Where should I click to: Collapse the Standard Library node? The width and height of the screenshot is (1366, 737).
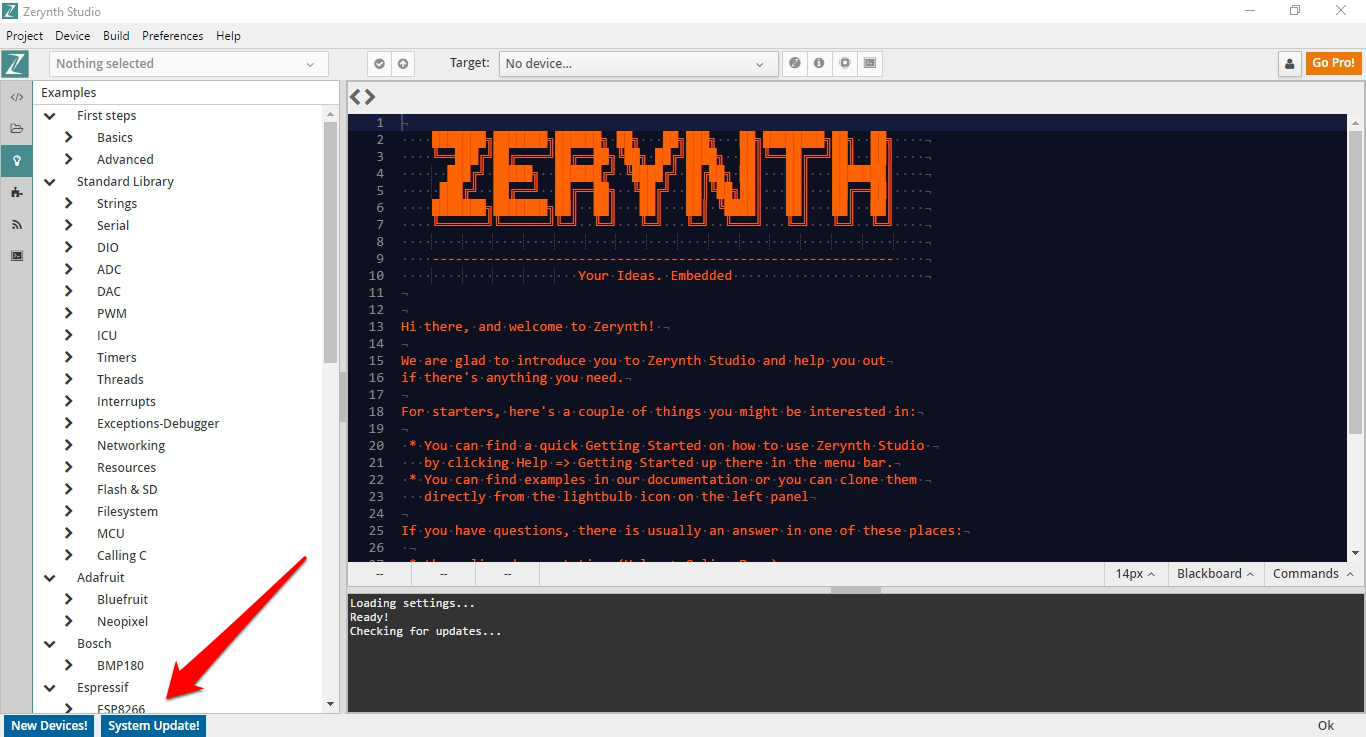[x=50, y=182]
